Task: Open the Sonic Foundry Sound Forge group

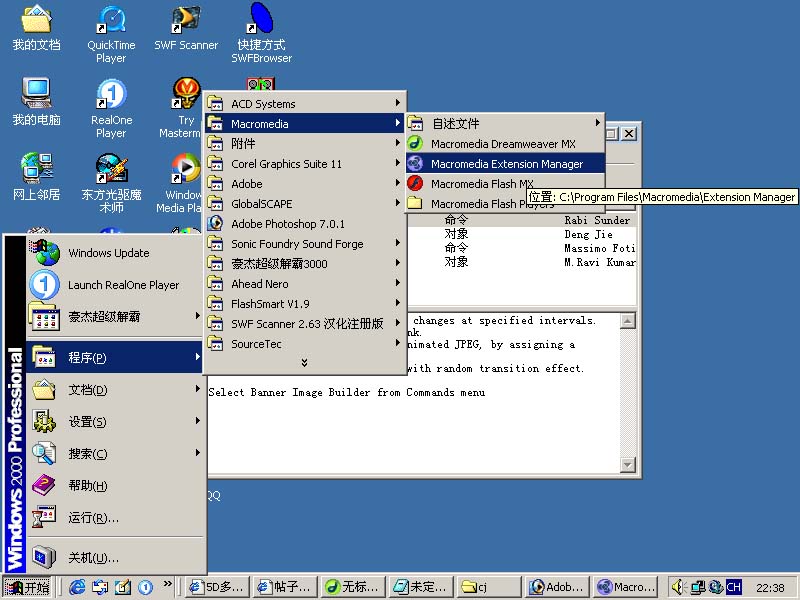Action: 305,243
